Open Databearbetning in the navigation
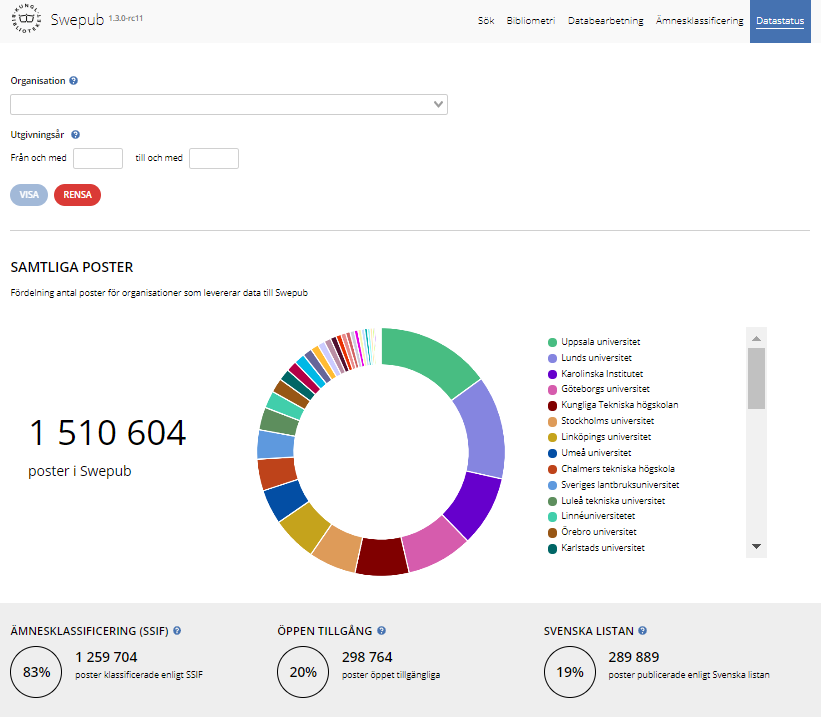The width and height of the screenshot is (821, 719). click(605, 21)
